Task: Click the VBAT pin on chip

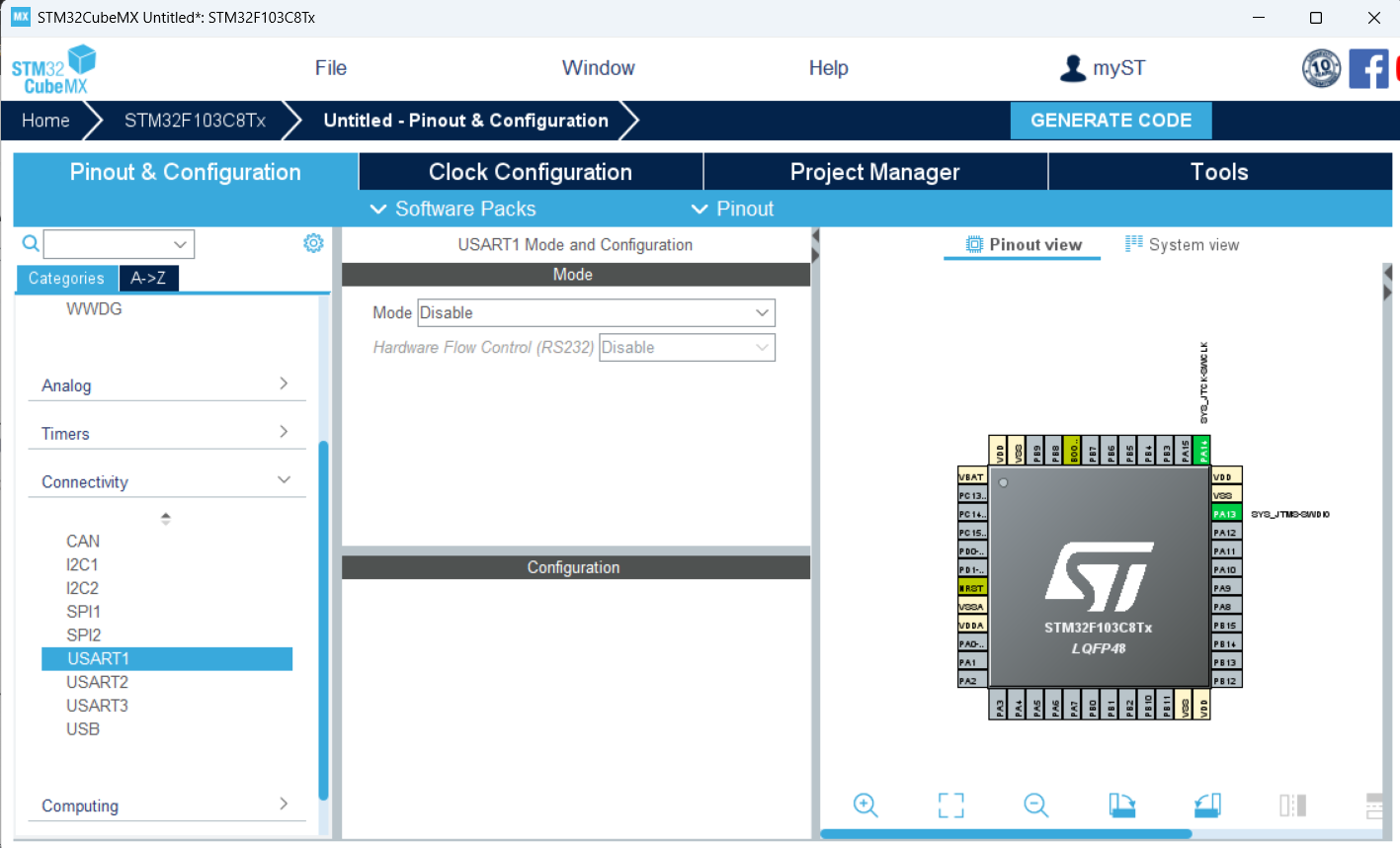Action: [972, 476]
